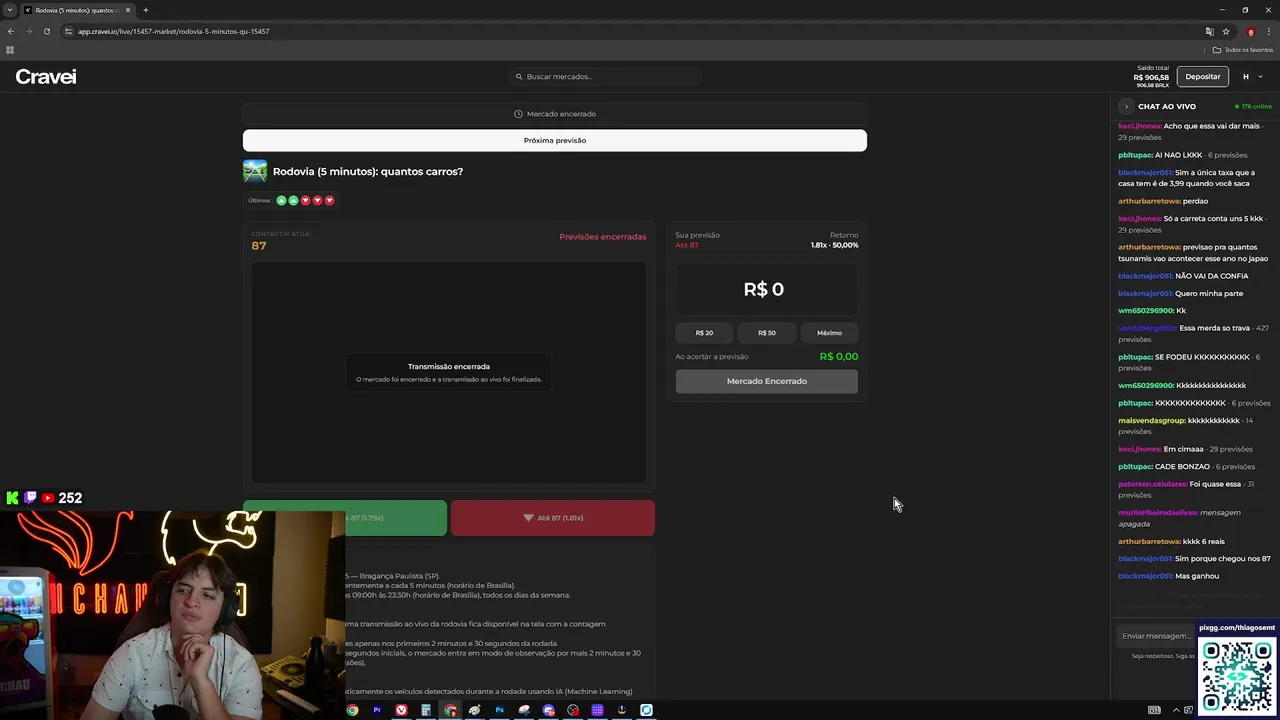This screenshot has height=720, width=1280.
Task: Open Premiere Pro from the taskbar
Action: tap(377, 710)
